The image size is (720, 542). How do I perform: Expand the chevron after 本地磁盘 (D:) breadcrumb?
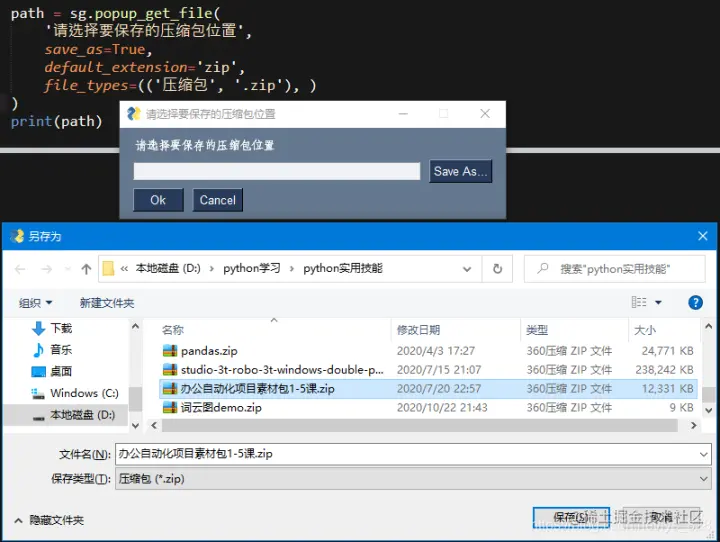pyautogui.click(x=212, y=269)
